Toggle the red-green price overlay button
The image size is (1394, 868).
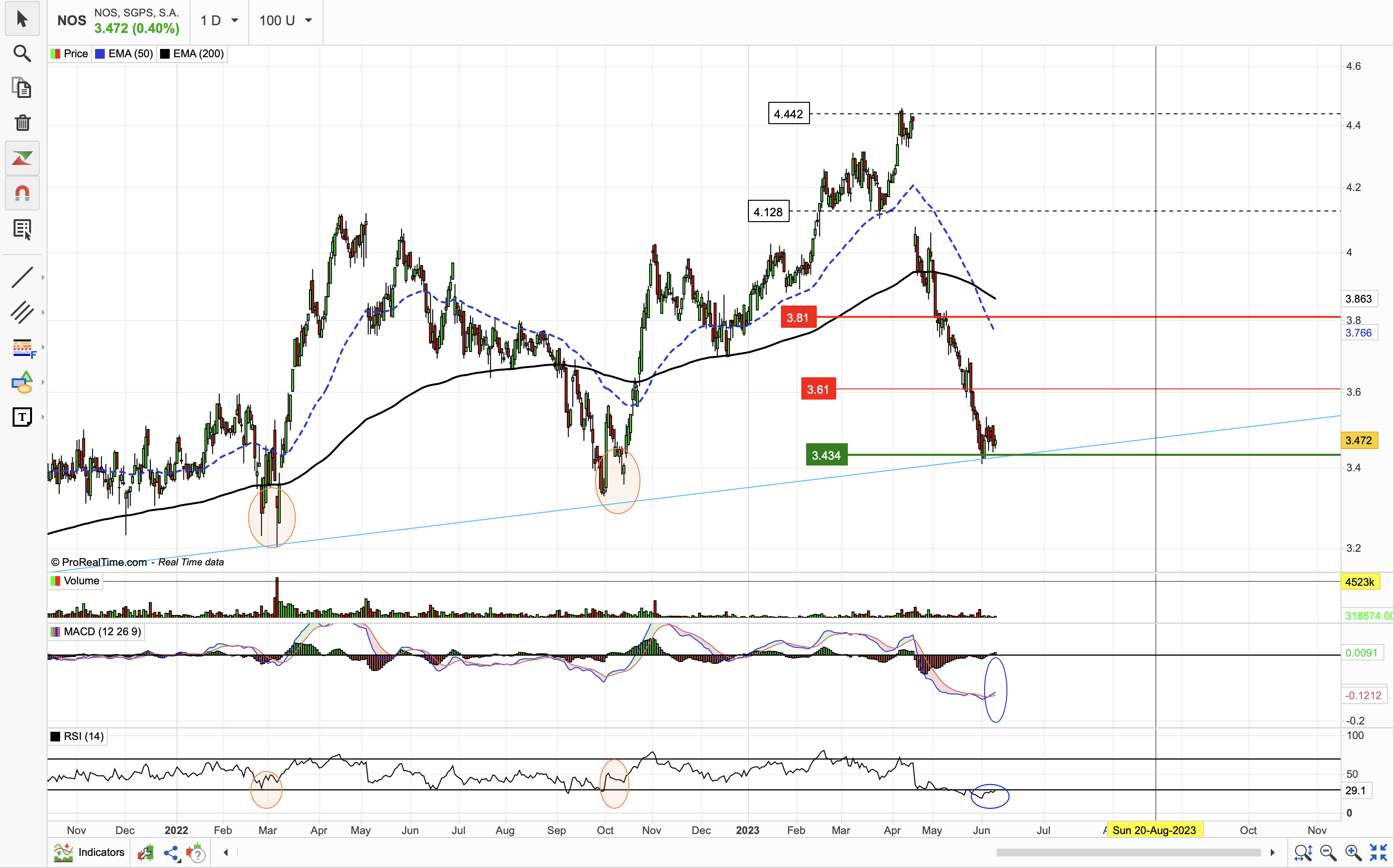tap(22, 159)
